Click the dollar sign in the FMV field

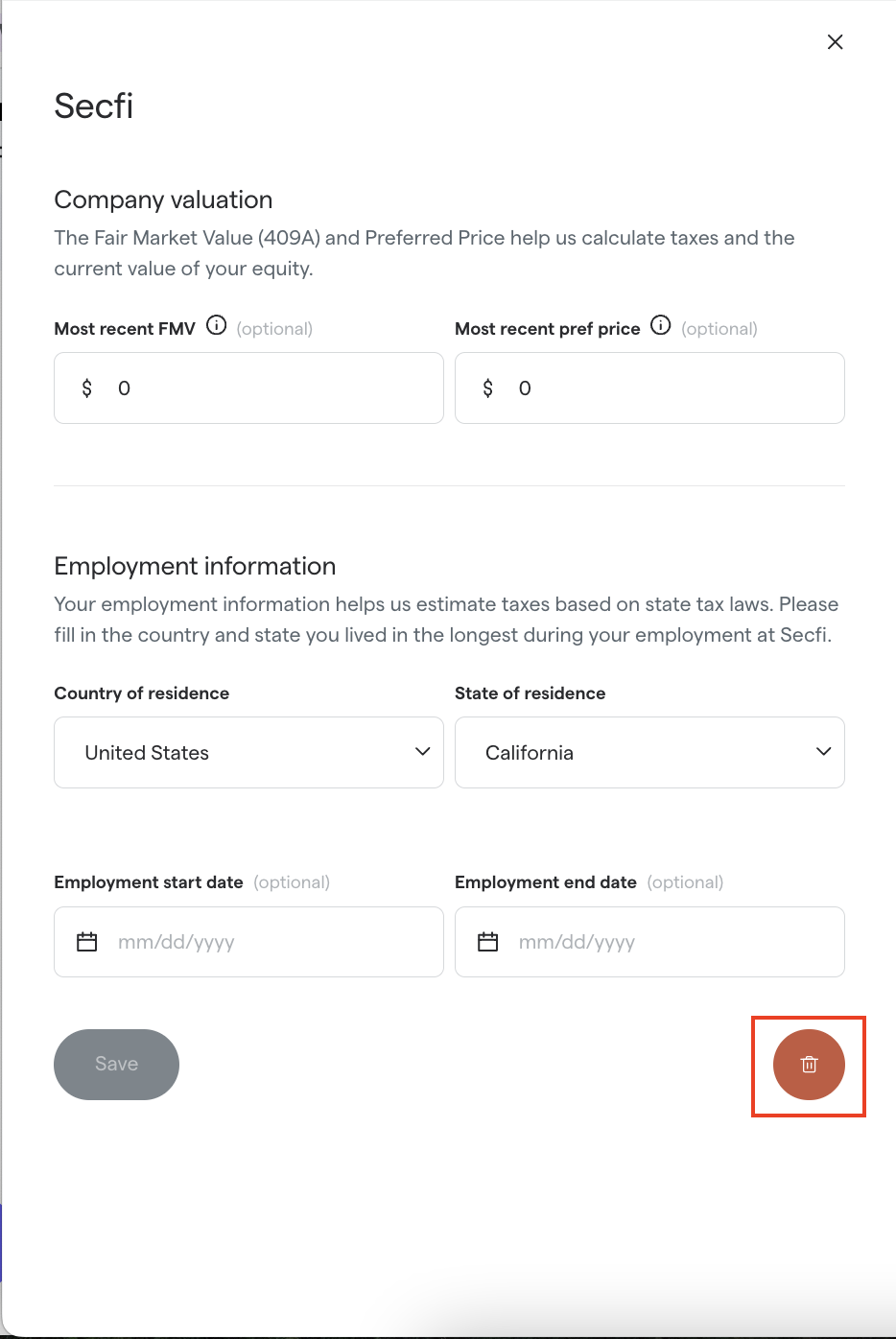point(87,388)
